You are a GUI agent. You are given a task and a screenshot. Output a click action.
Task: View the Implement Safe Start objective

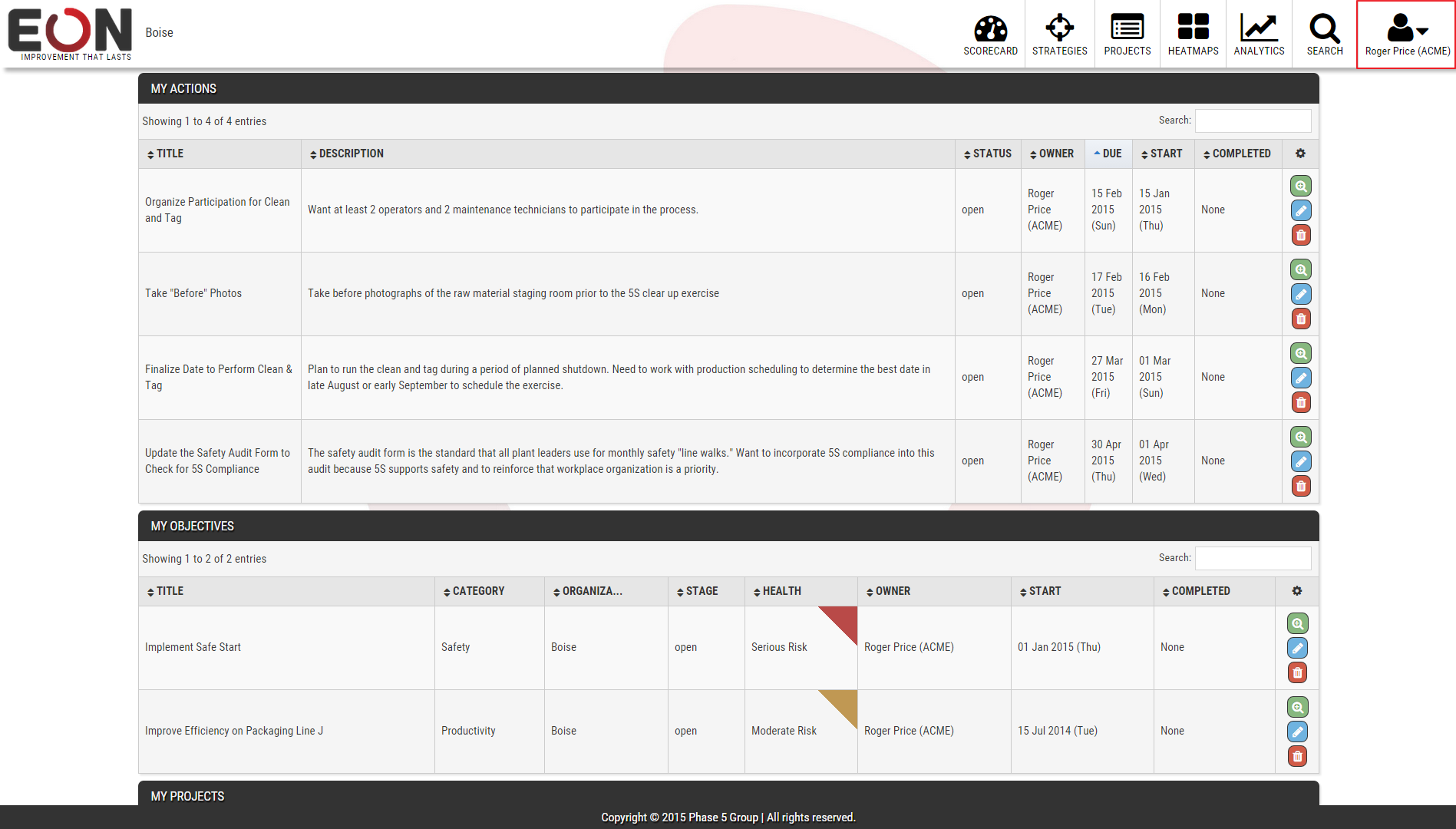tap(1297, 623)
